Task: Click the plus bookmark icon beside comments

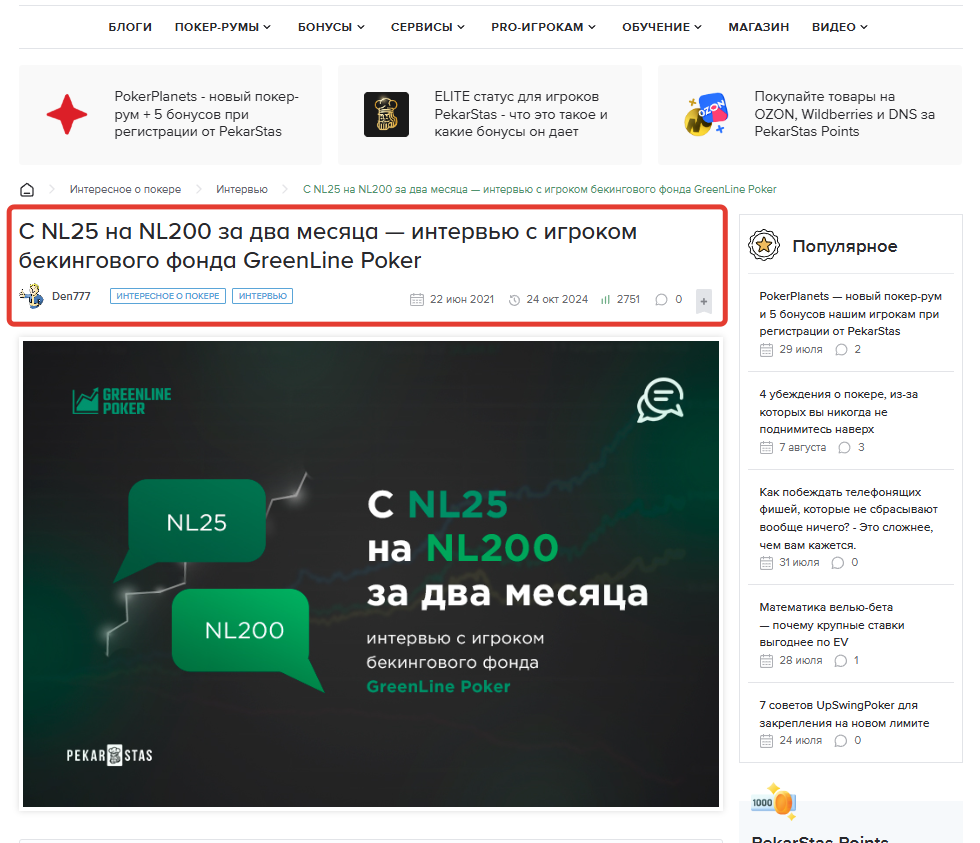Action: (704, 301)
